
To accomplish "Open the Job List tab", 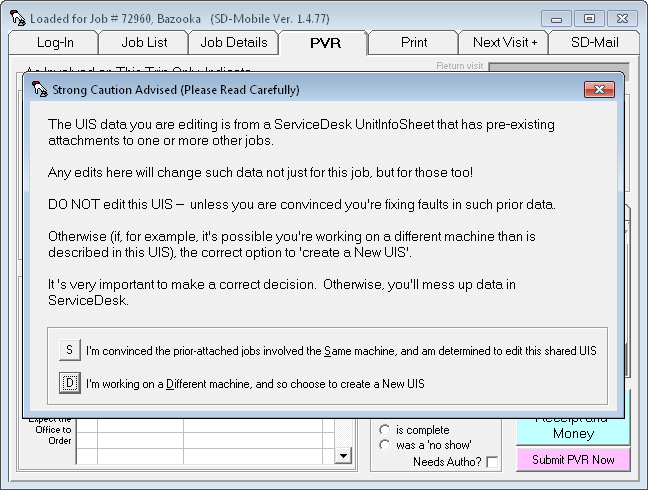I will (144, 42).
